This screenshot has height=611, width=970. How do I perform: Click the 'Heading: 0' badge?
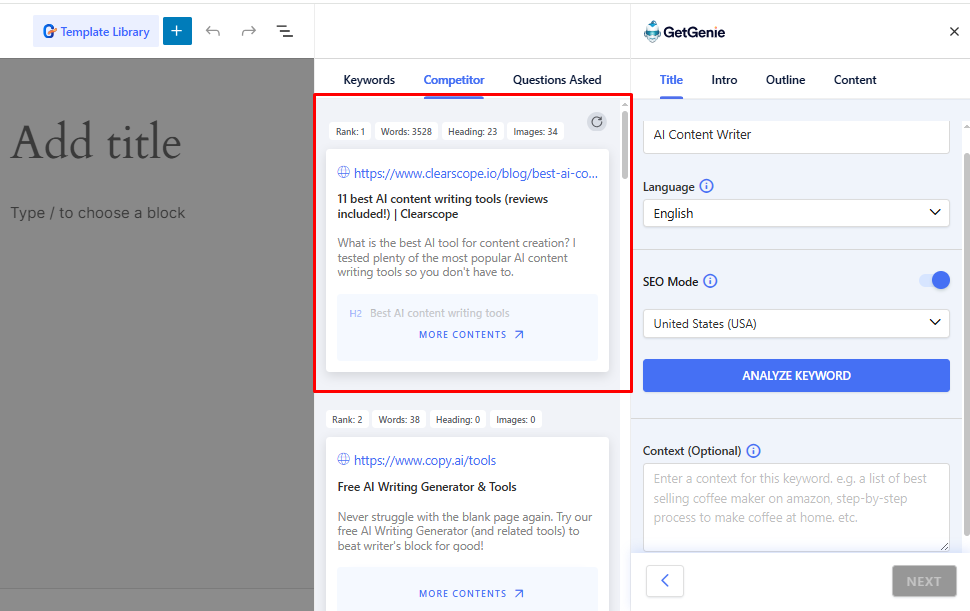coord(458,419)
